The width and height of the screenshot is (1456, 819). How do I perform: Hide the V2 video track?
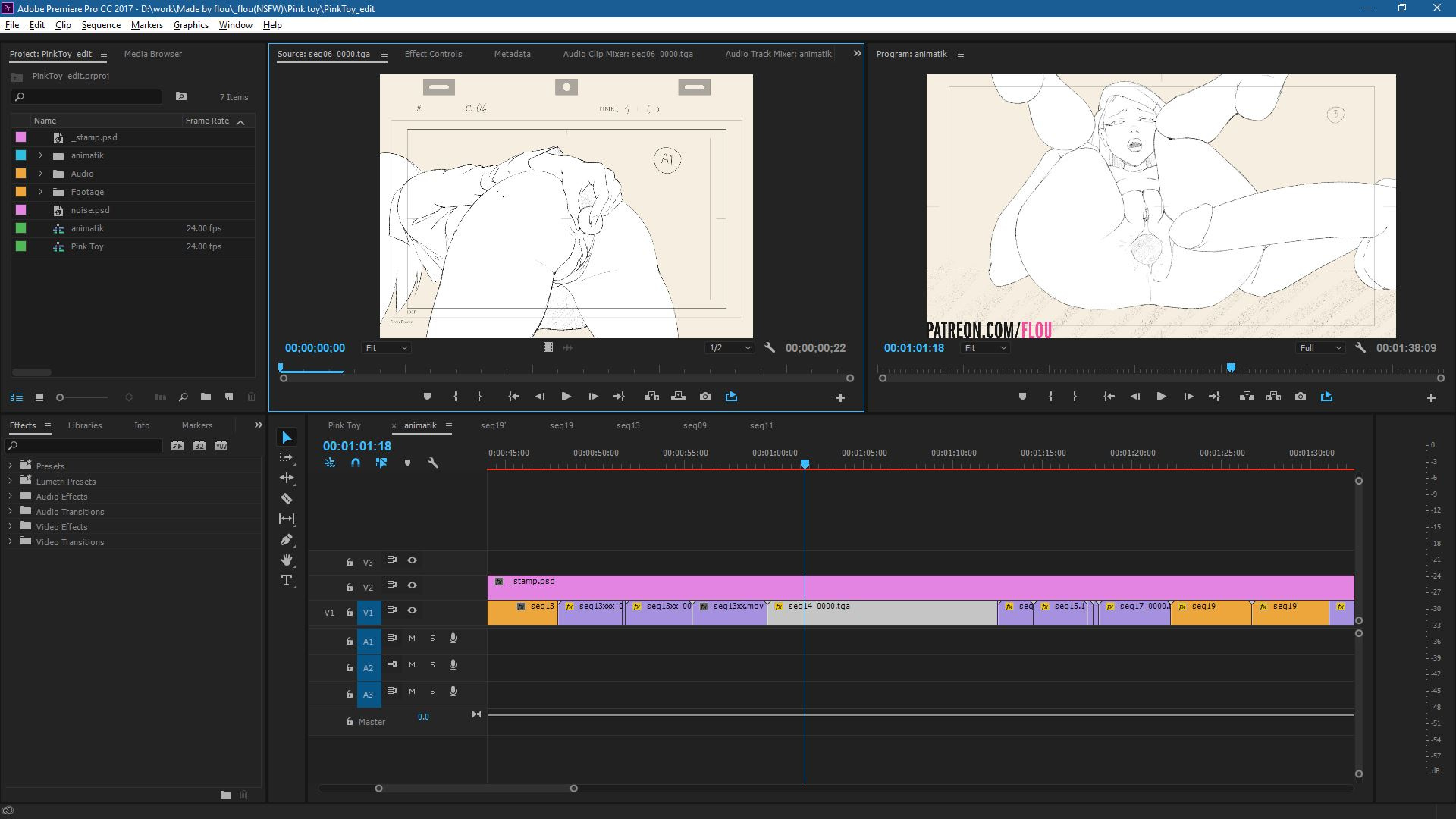[x=412, y=585]
